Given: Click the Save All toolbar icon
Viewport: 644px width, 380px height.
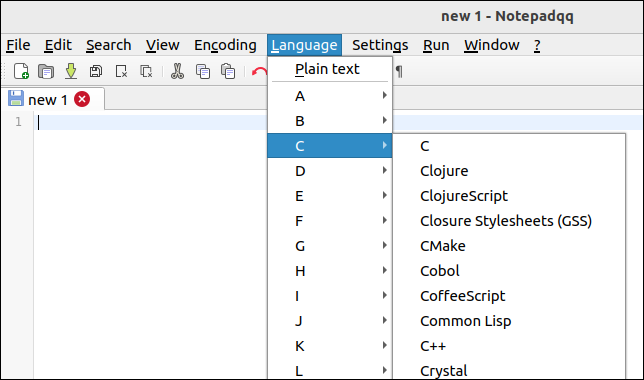Looking at the screenshot, I should click(96, 71).
